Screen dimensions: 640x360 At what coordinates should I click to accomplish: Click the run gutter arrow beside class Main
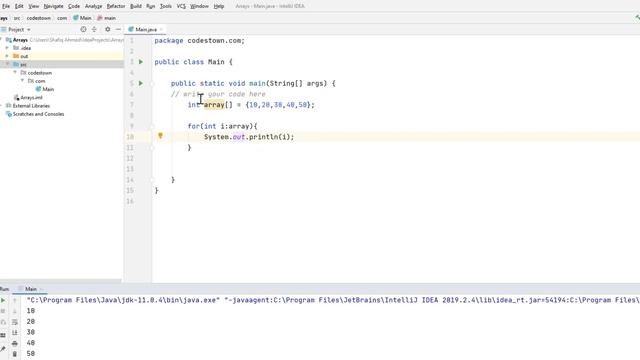[141, 62]
